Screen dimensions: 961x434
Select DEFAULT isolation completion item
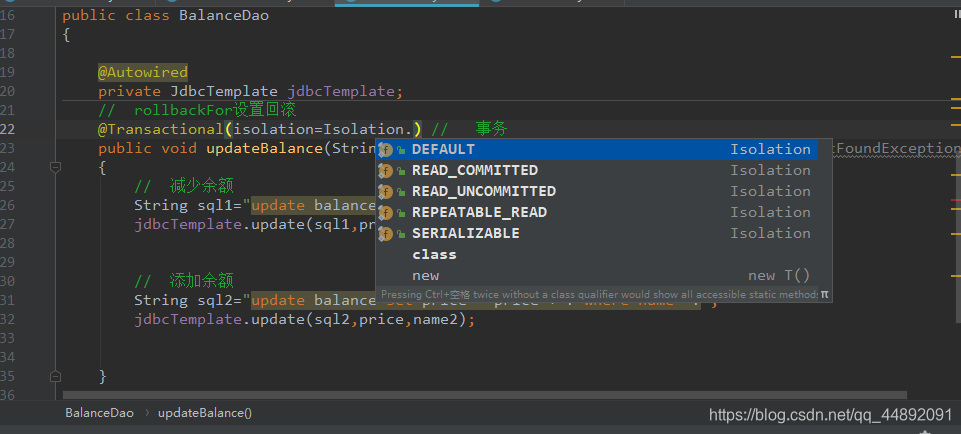(597, 150)
